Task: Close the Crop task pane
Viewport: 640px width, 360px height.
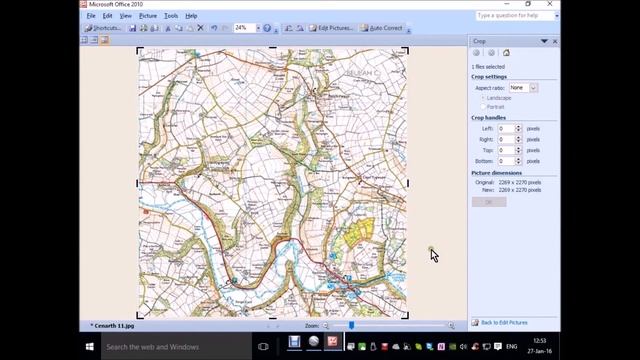Action: (555, 41)
